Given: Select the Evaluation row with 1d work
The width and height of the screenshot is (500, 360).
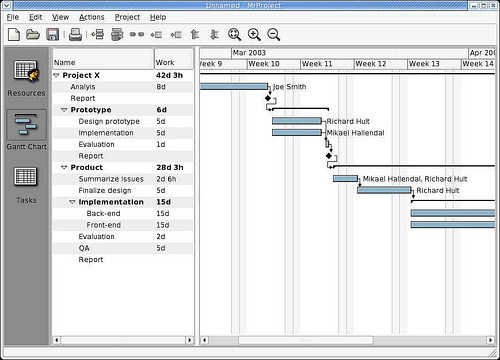Looking at the screenshot, I should [123, 144].
